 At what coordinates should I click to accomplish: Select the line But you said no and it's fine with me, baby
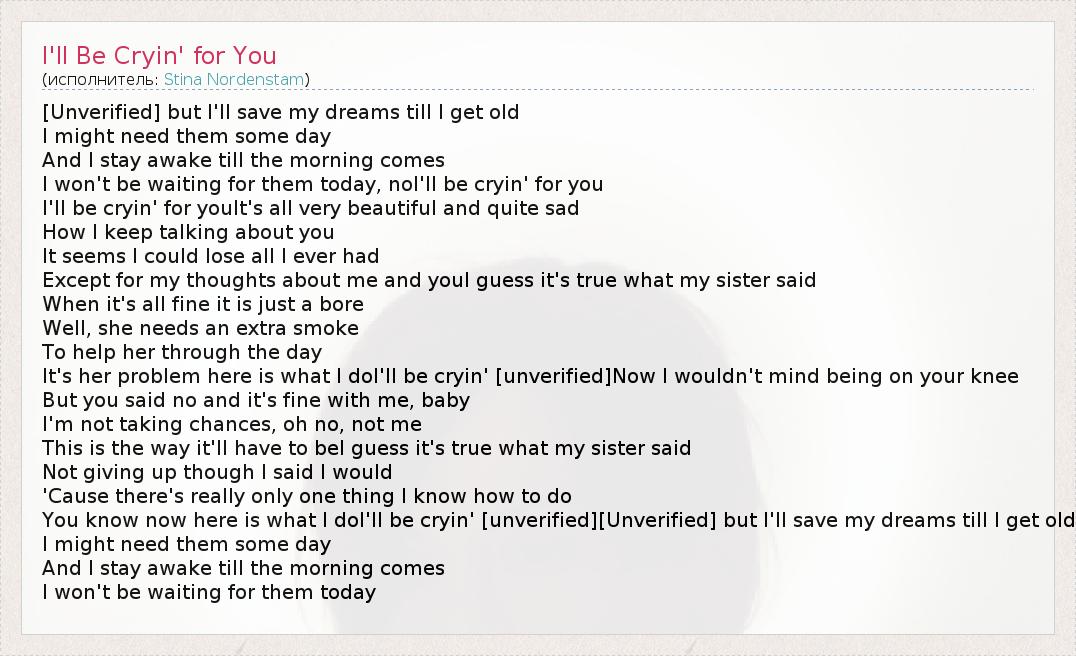[255, 400]
